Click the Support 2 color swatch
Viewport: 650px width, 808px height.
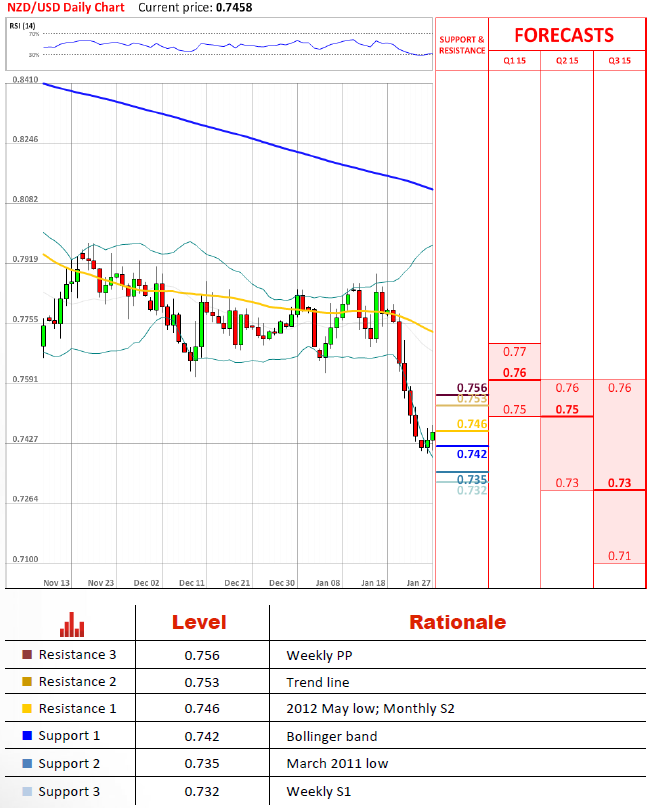[27, 763]
